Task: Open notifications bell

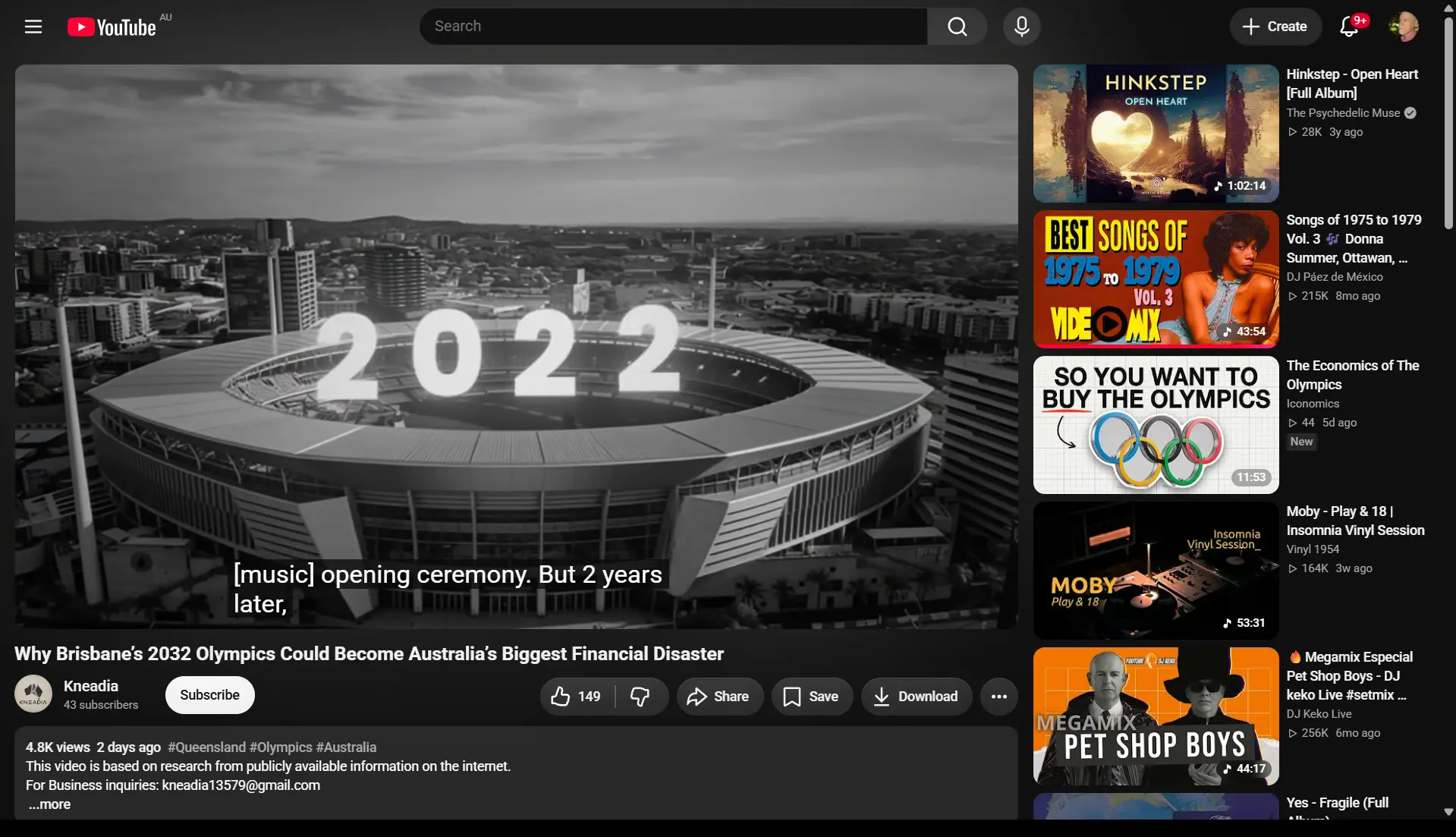Action: pos(1349,27)
